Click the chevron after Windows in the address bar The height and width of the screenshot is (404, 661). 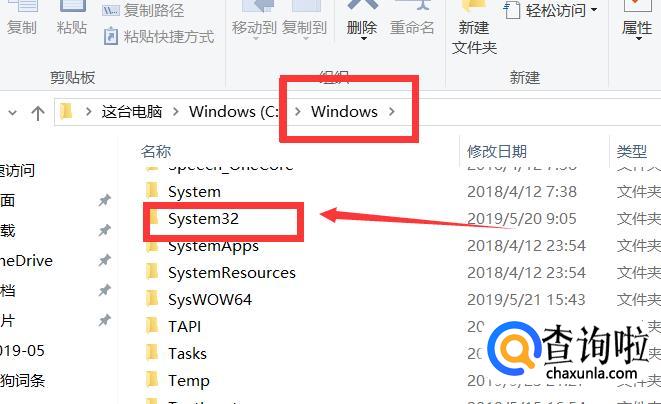(x=392, y=111)
